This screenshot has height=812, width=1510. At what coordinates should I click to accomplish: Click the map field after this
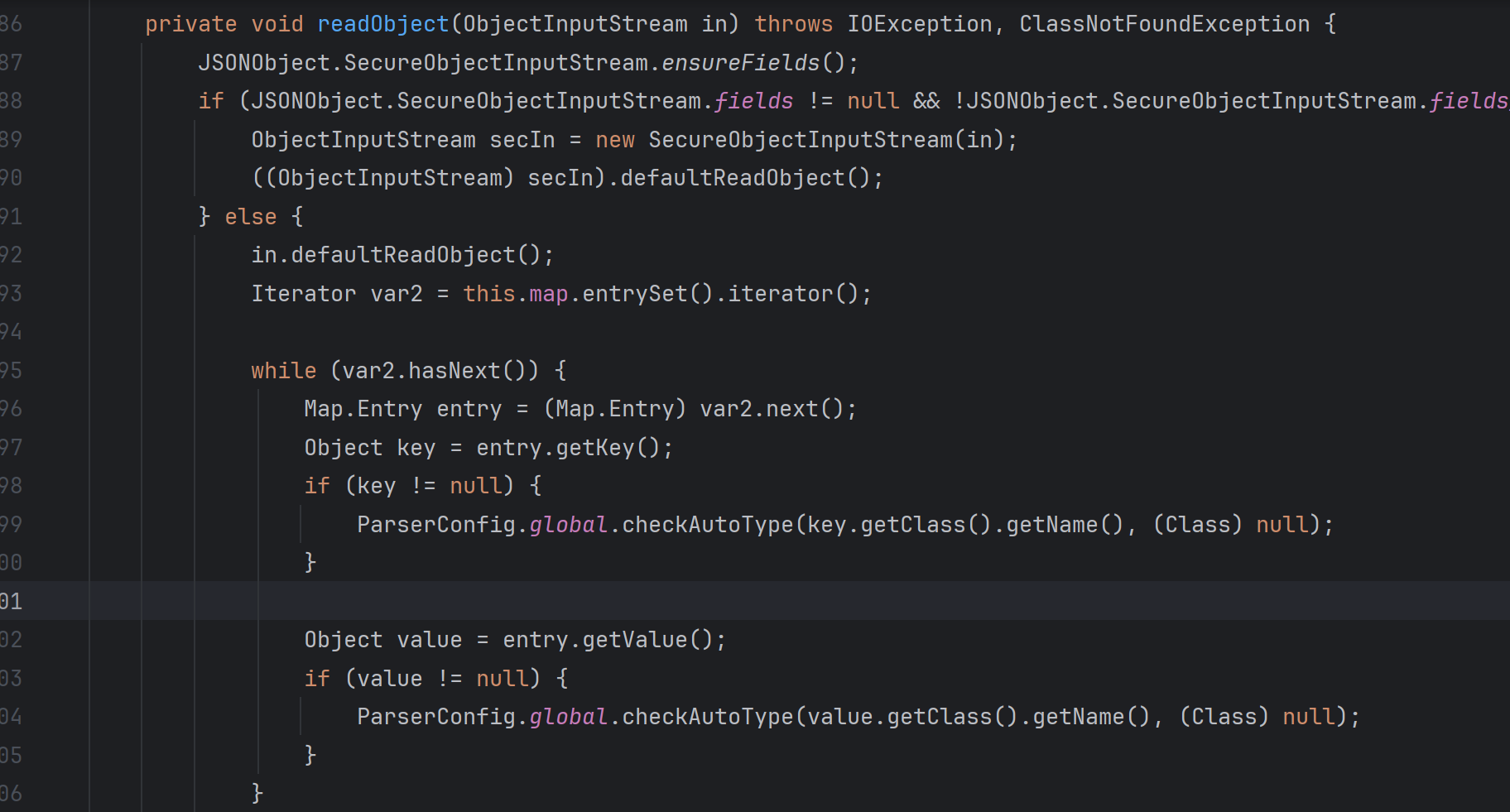548,294
